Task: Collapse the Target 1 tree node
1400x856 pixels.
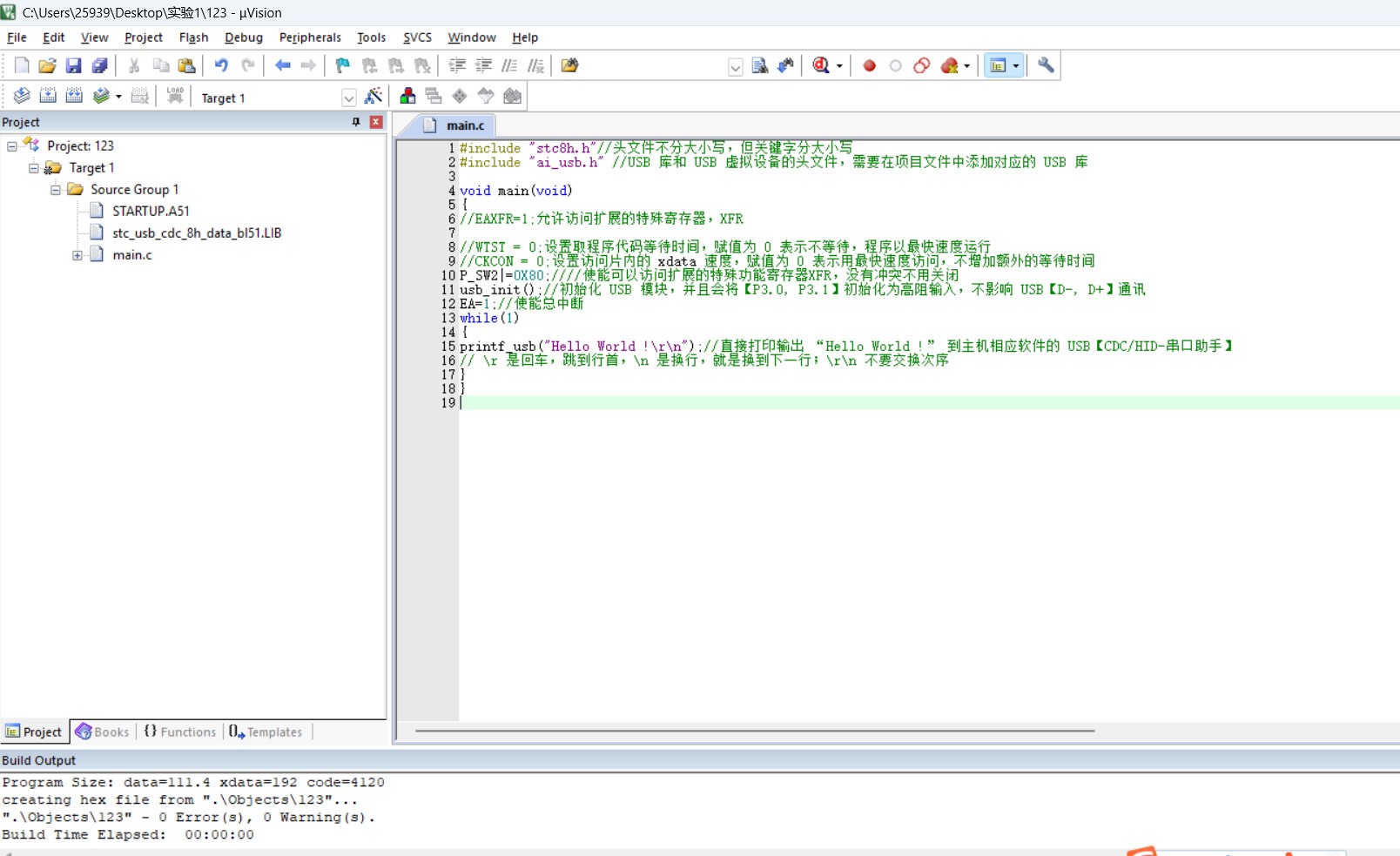Action: [34, 168]
